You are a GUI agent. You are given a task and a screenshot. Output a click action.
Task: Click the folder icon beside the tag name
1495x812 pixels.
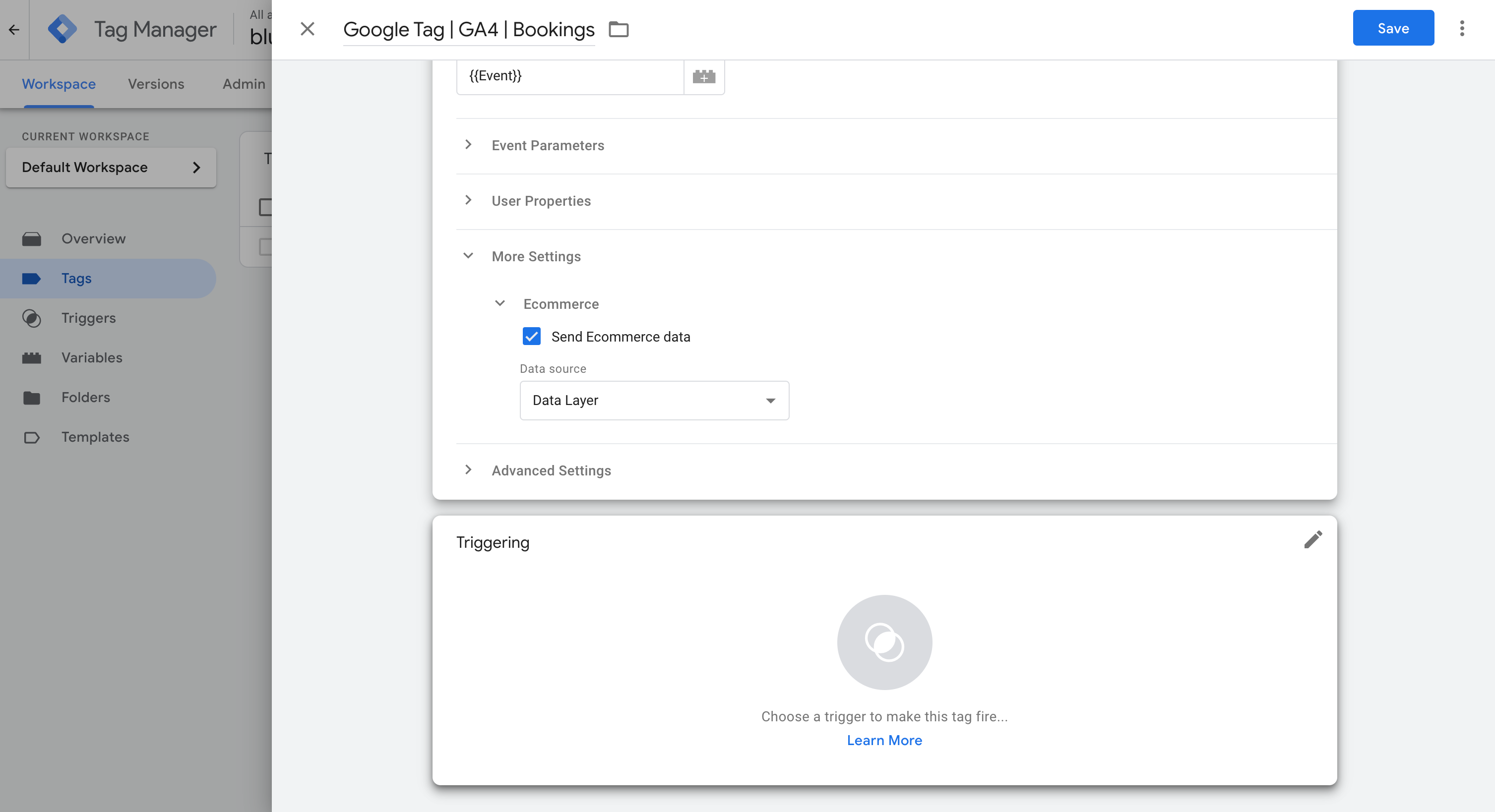pos(619,29)
